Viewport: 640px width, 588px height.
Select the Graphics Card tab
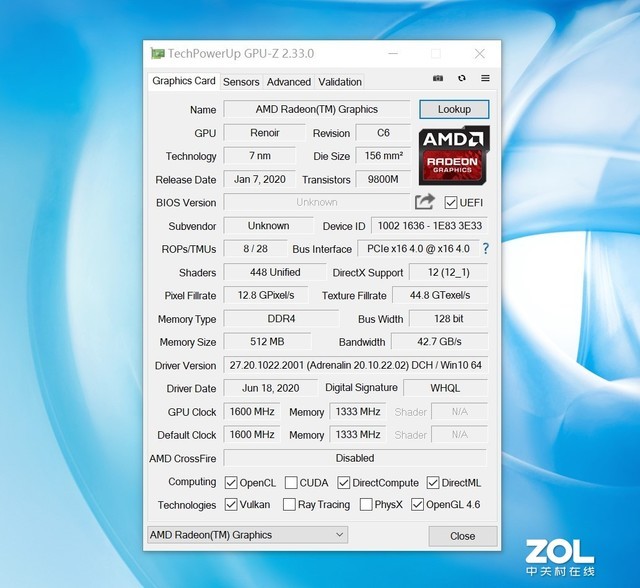(184, 81)
